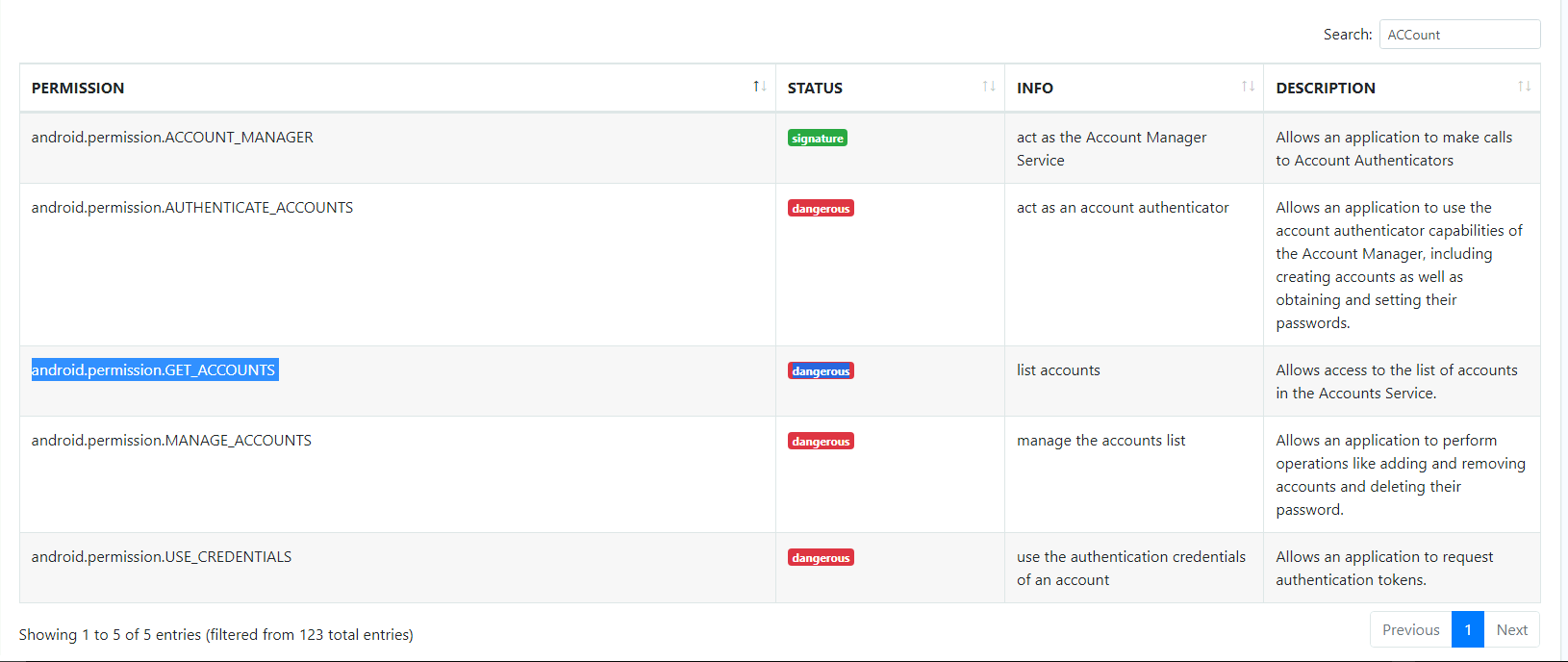Viewport: 1568px width, 662px height.
Task: Go to the Next page
Action: point(1511,630)
